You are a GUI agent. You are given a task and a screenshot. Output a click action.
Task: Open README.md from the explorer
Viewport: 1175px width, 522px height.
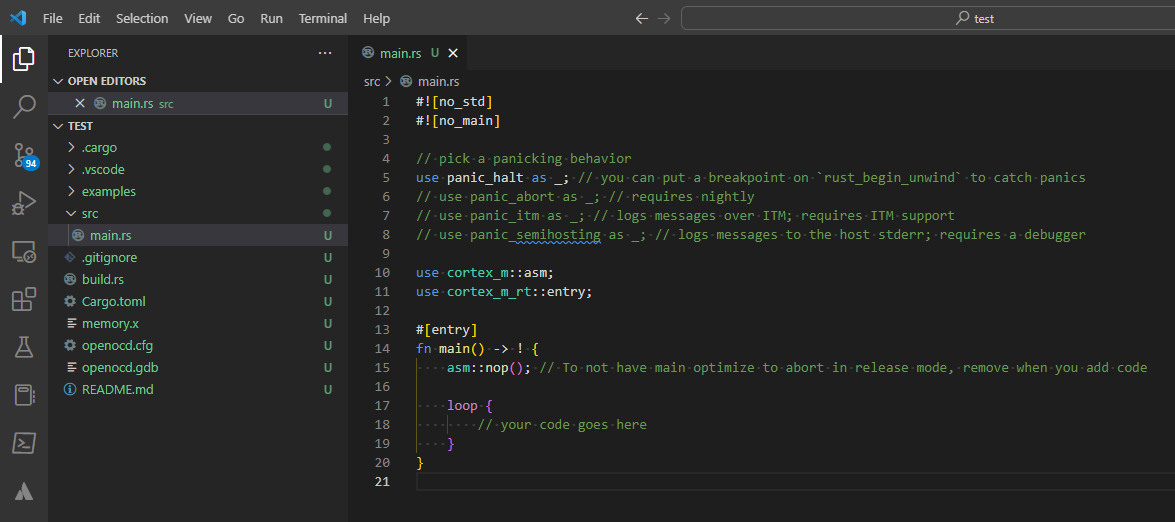[x=117, y=390]
